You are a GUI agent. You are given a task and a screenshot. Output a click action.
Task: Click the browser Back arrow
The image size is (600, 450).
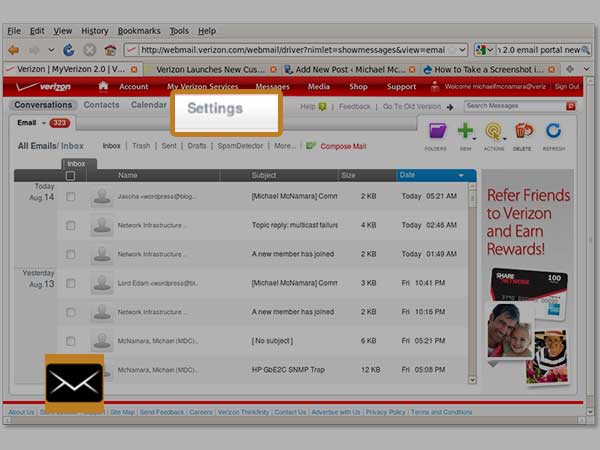(14, 50)
